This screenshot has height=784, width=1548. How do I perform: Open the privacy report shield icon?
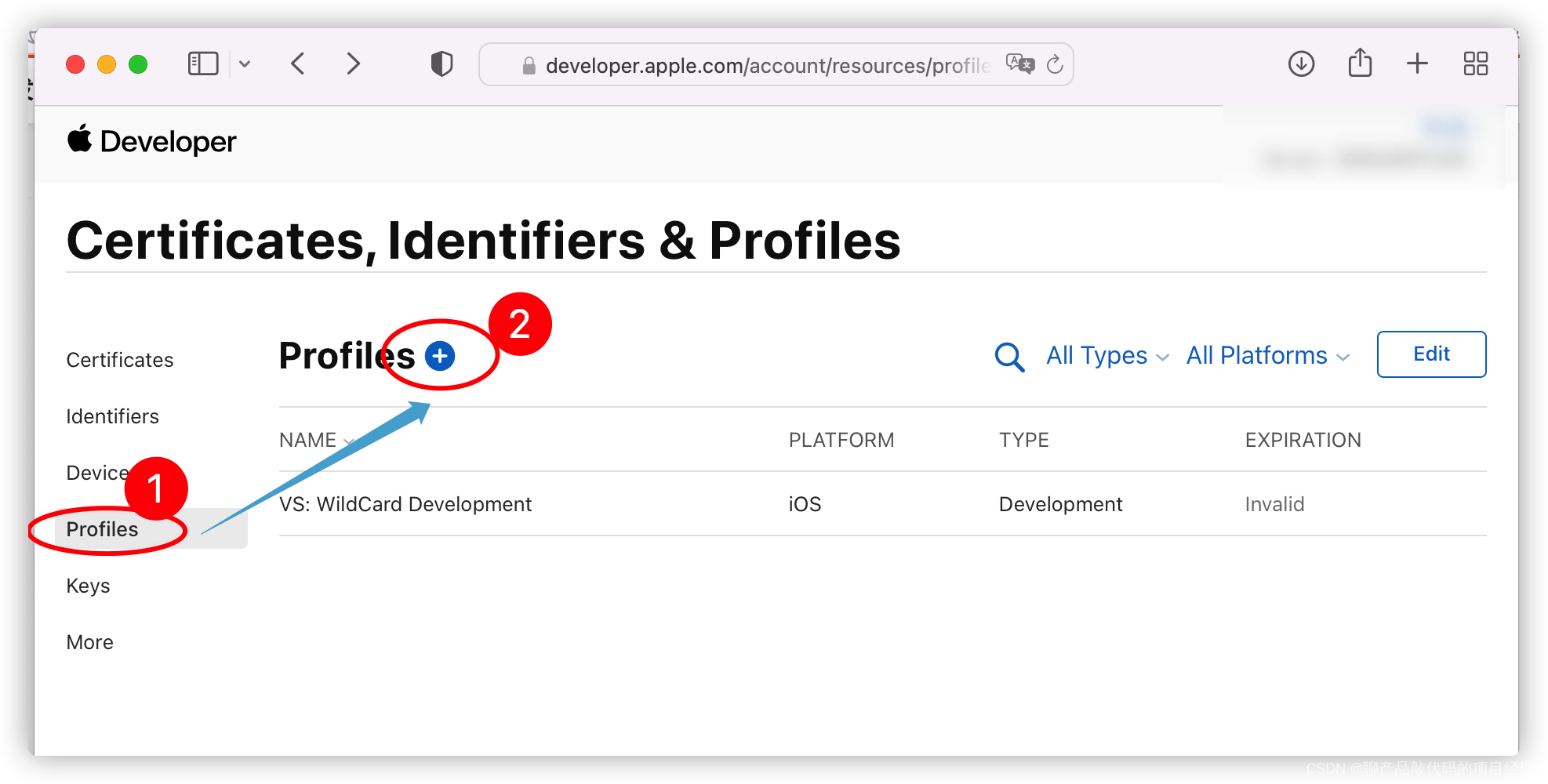[x=442, y=64]
